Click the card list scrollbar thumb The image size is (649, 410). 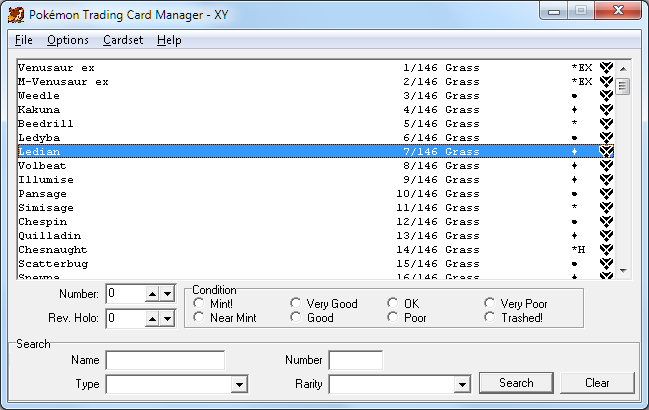623,86
